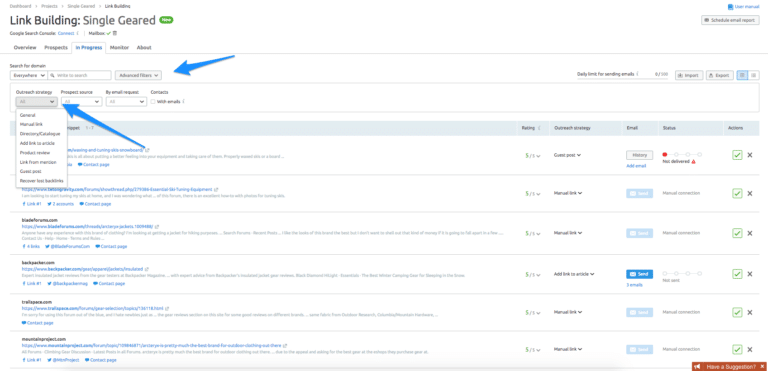
Task: Select the expanded card view icon
Action: click(x=743, y=75)
